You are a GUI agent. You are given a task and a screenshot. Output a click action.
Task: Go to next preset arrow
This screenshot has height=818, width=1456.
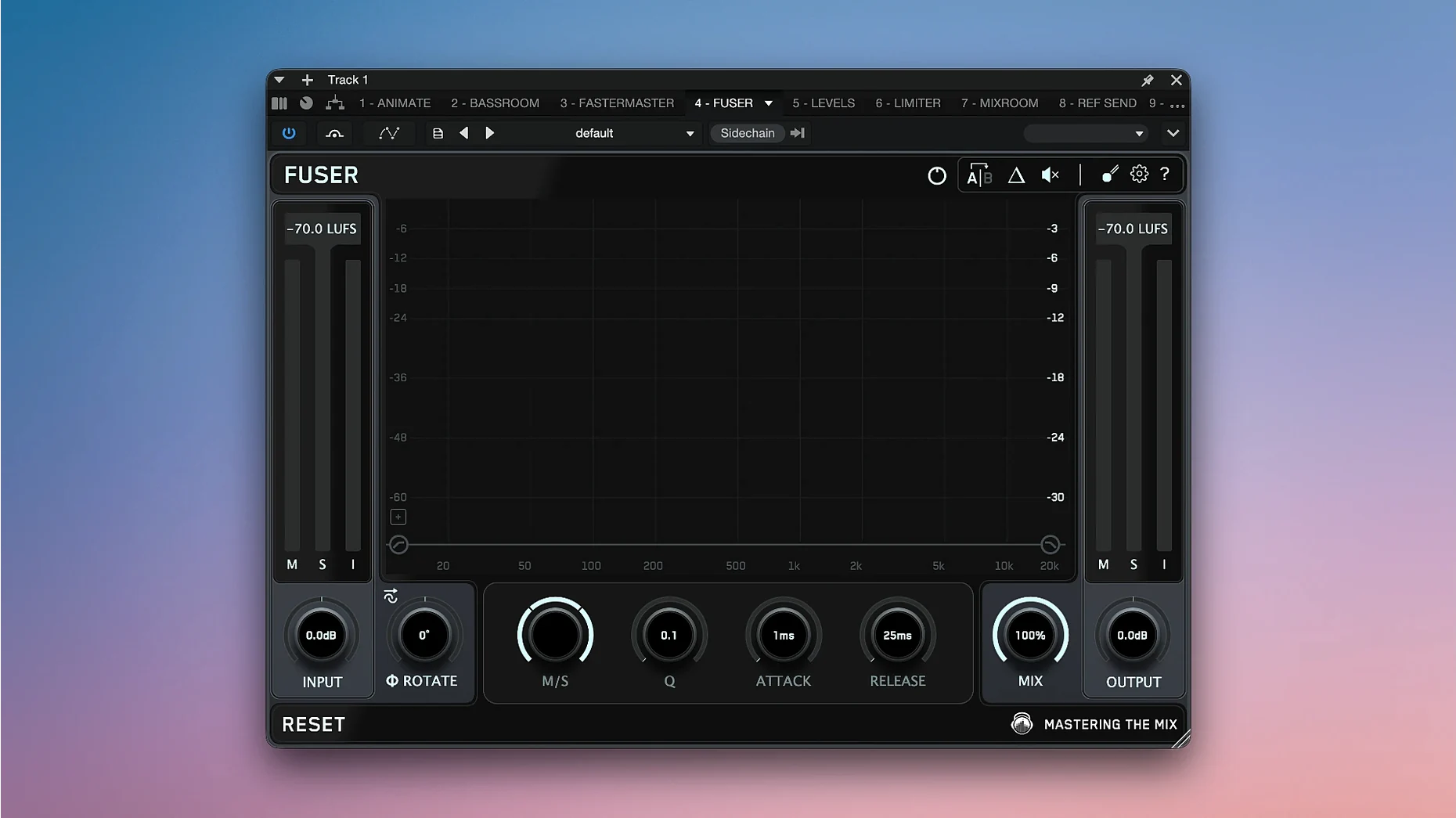(490, 133)
